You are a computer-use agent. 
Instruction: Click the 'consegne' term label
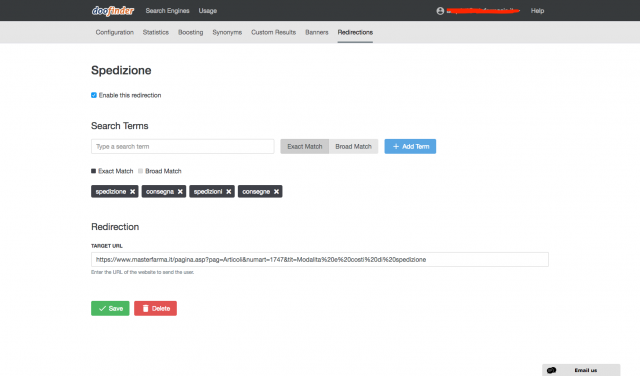tap(256, 191)
